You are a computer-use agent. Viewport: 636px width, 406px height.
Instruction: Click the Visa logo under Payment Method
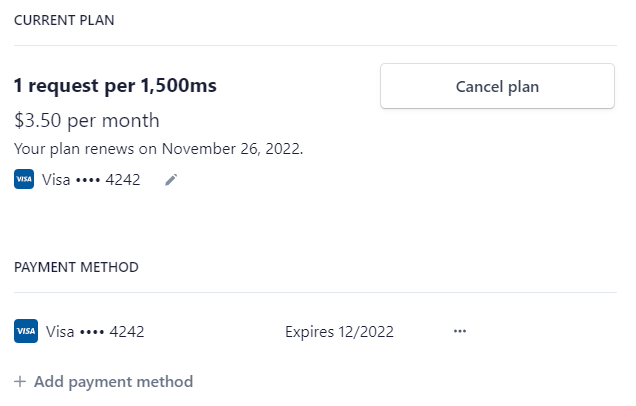(26, 331)
